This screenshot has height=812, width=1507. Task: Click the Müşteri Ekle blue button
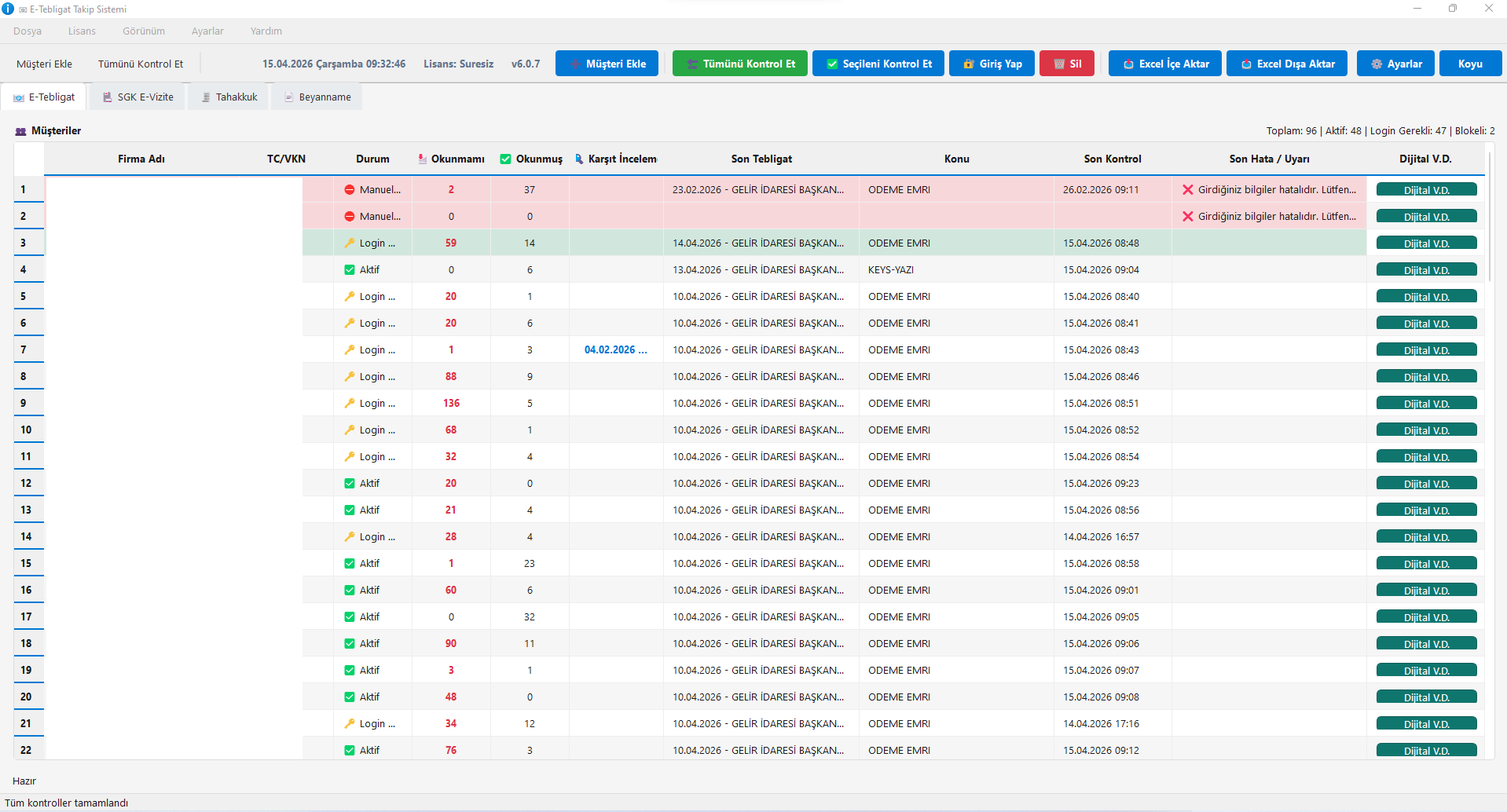pyautogui.click(x=606, y=64)
